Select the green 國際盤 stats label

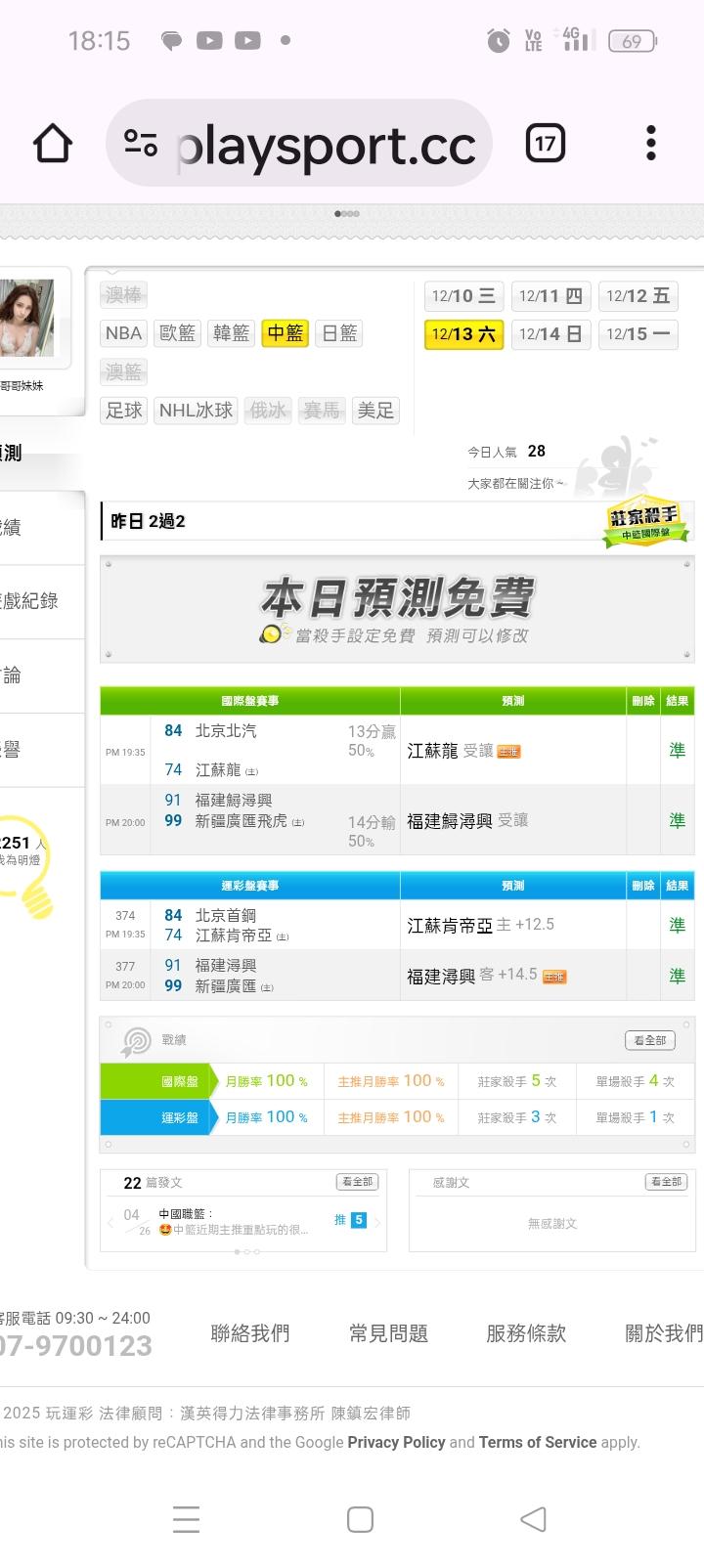tap(156, 1081)
